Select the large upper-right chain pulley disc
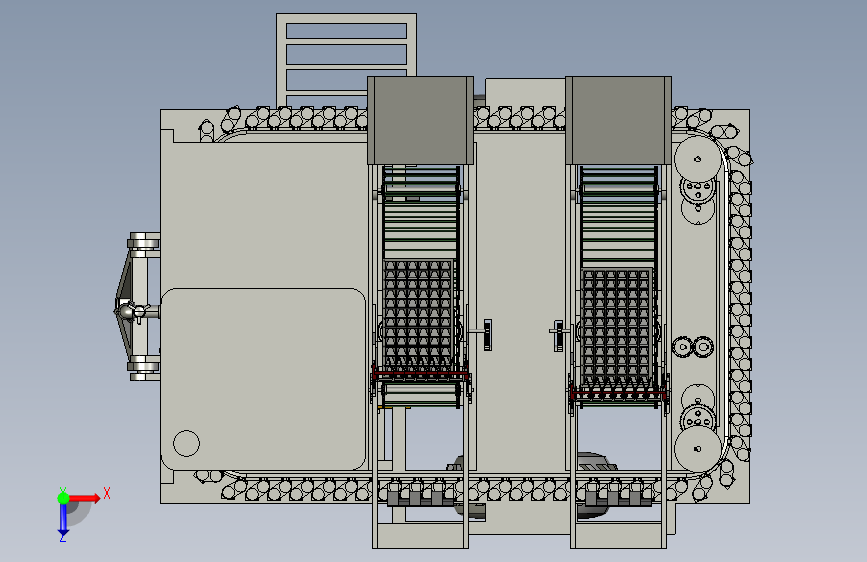 click(x=698, y=159)
